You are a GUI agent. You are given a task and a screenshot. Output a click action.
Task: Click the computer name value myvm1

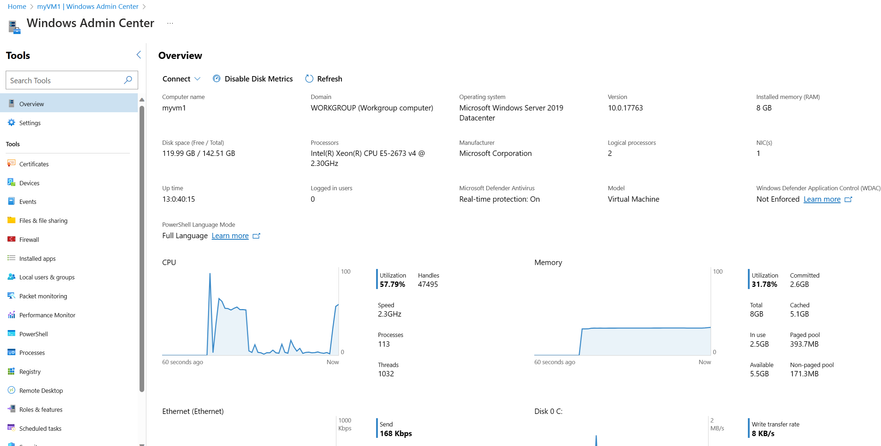pyautogui.click(x=174, y=108)
